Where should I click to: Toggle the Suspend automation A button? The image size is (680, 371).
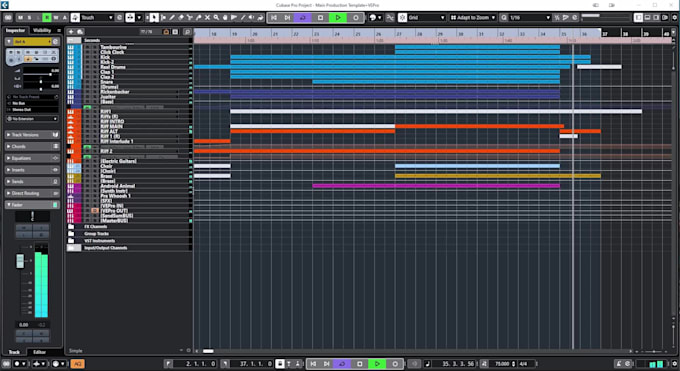click(65, 17)
